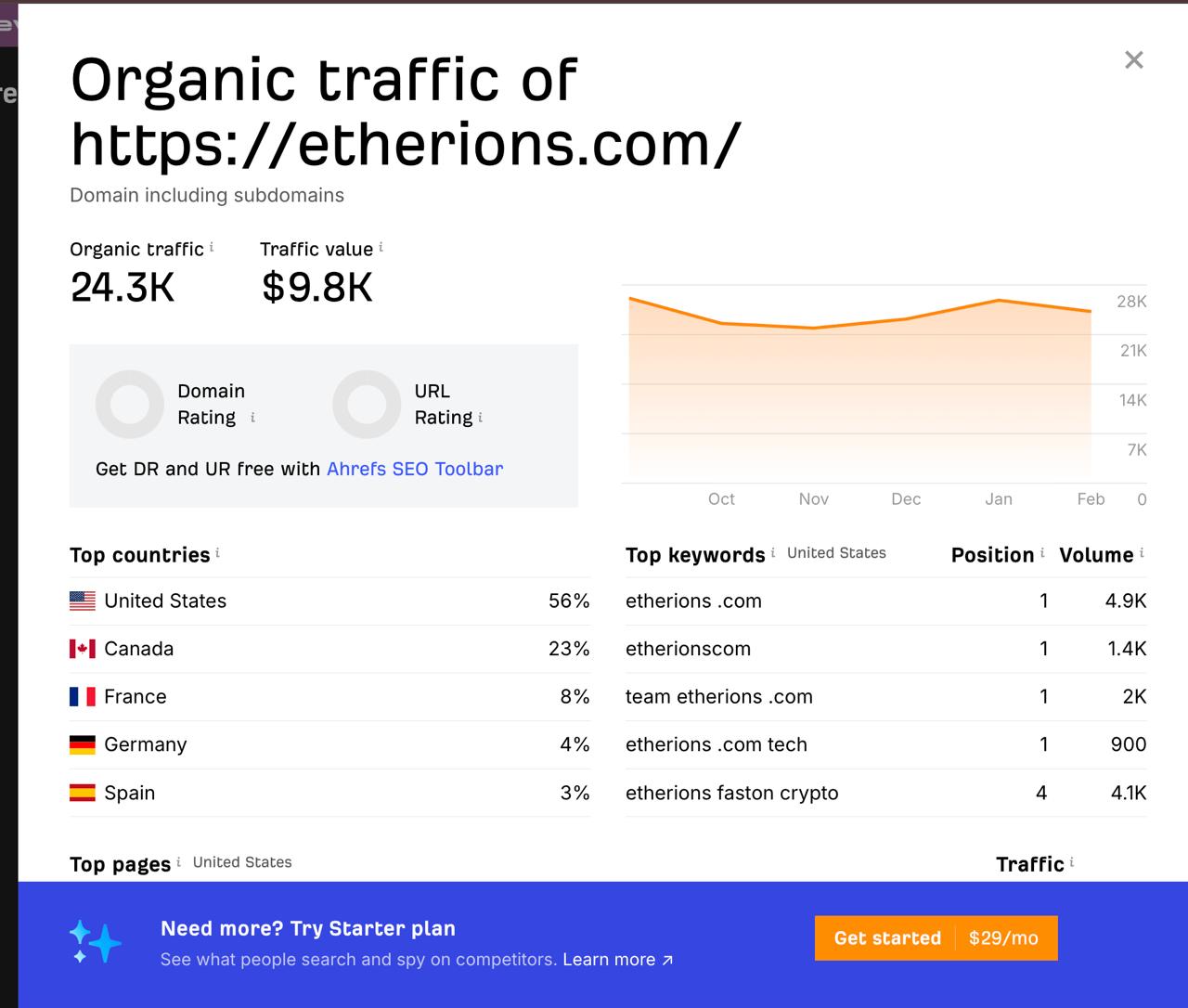Viewport: 1188px width, 1008px height.
Task: Click info icon next to Organic traffic
Action: (x=212, y=247)
